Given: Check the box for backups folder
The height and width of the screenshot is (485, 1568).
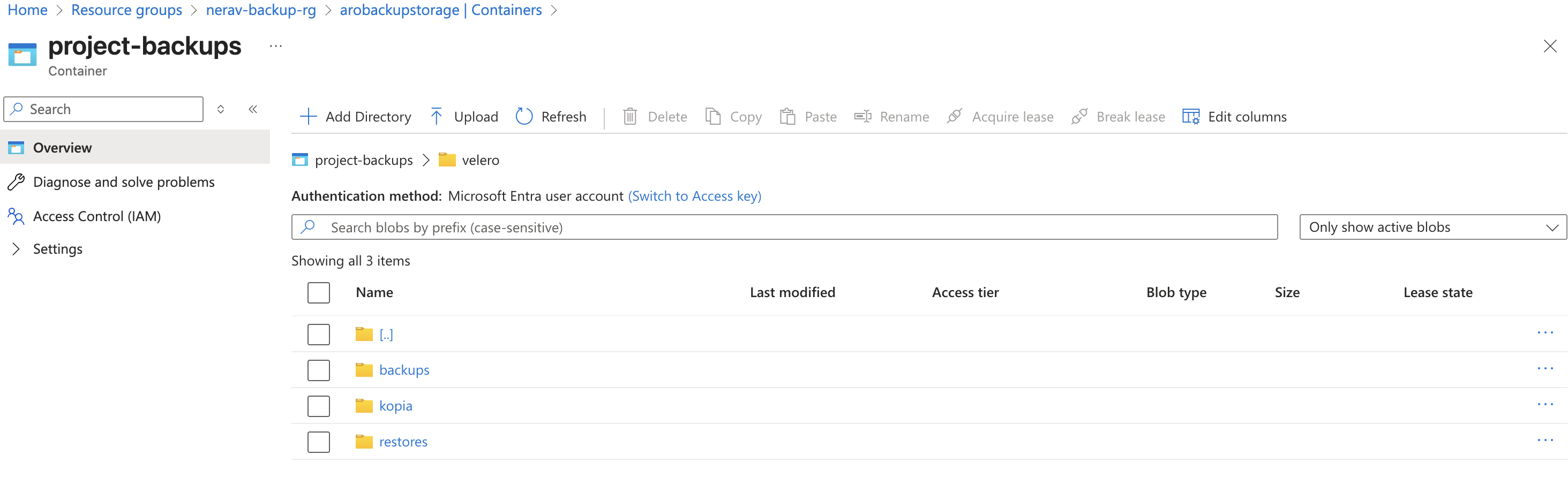Looking at the screenshot, I should click(x=318, y=370).
